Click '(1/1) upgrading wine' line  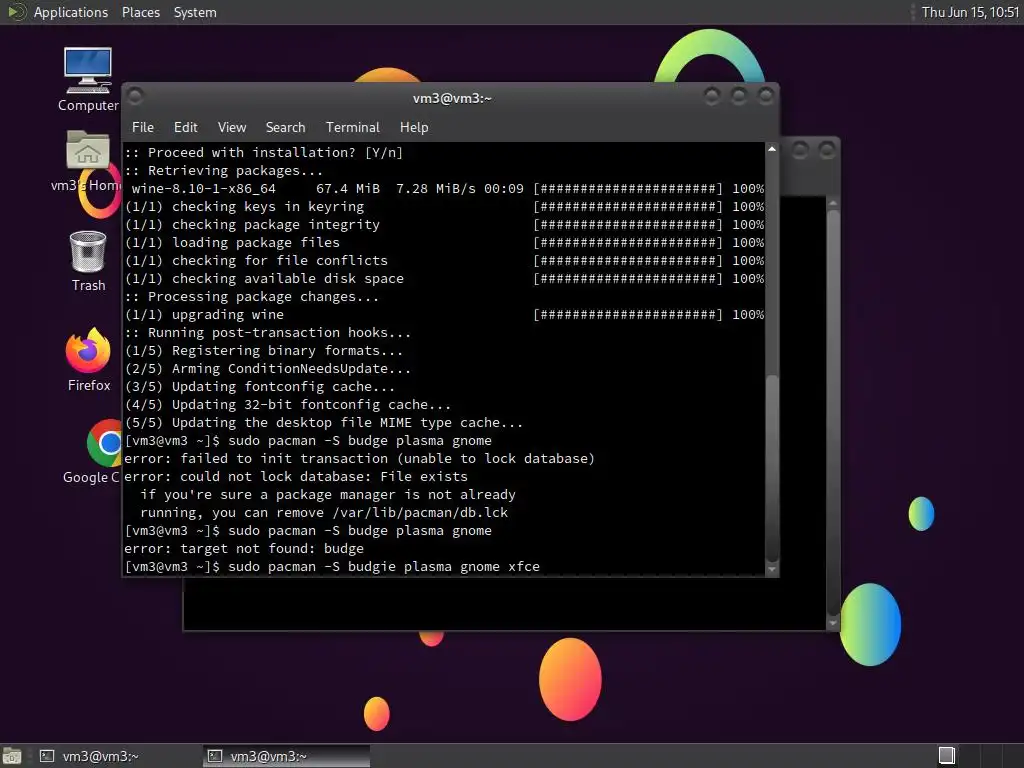pyautogui.click(x=204, y=315)
